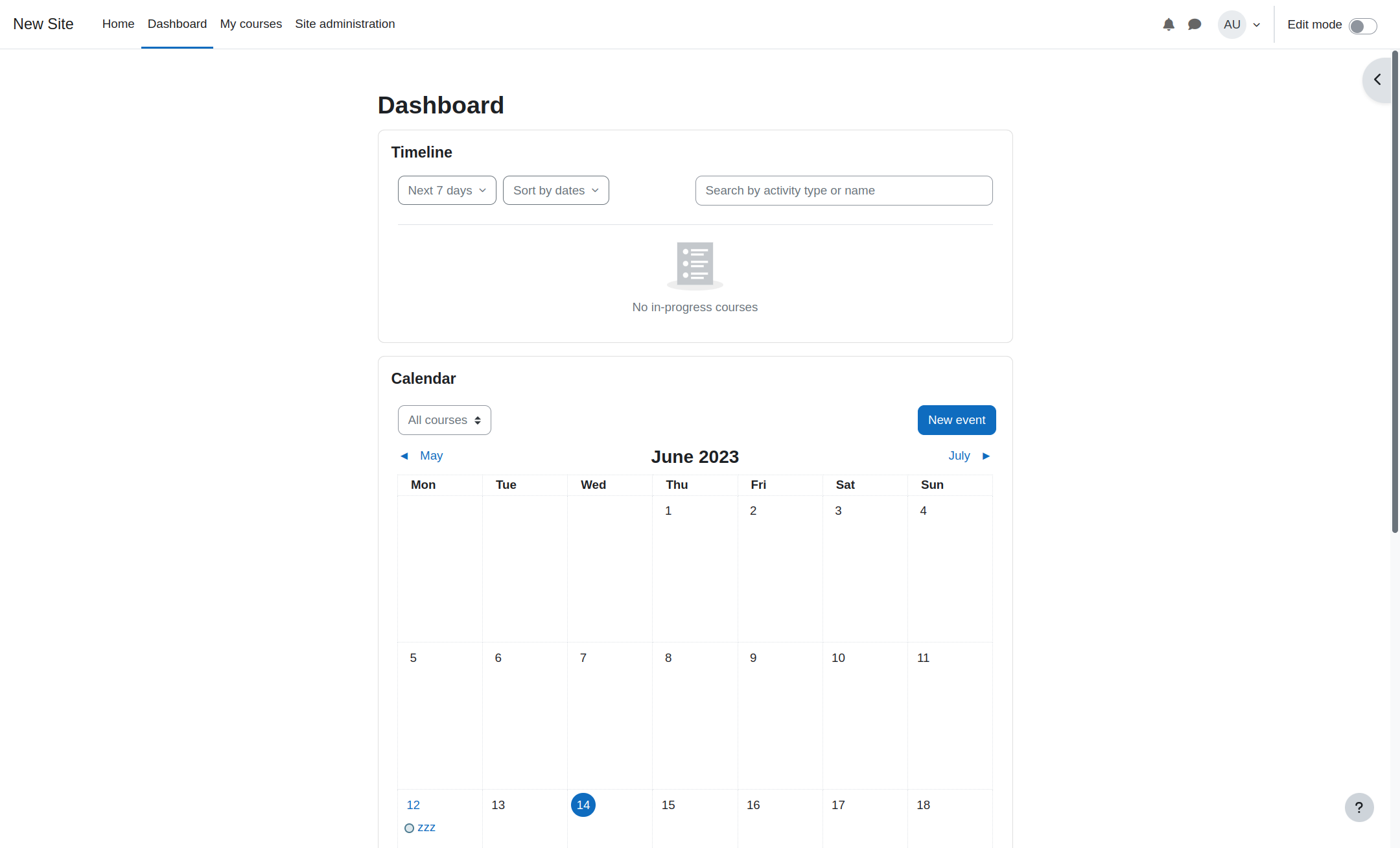This screenshot has width=1400, height=848.
Task: Toggle Edit mode switch
Action: (x=1362, y=26)
